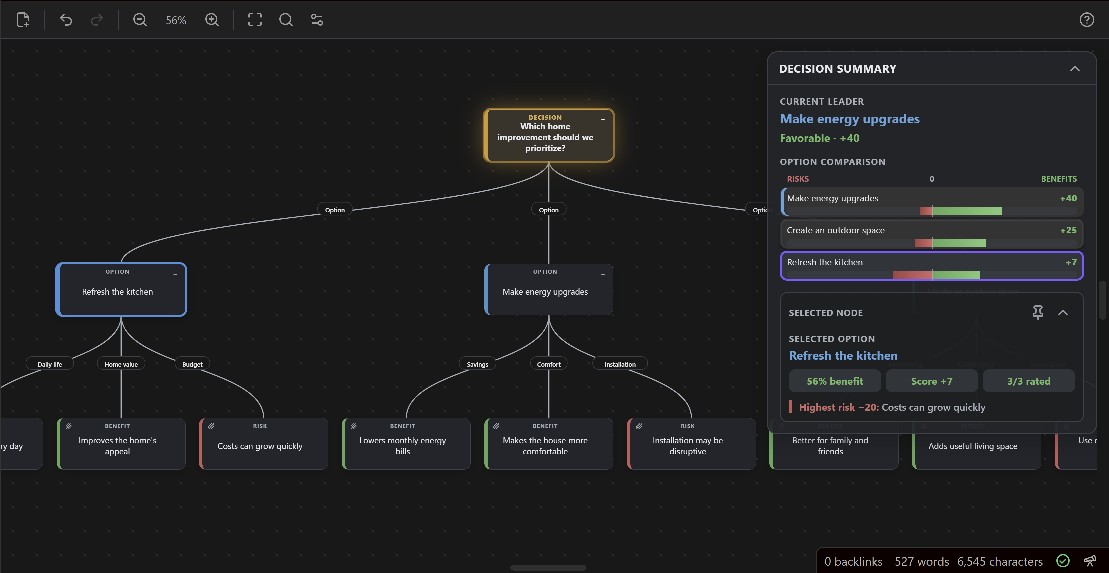Select Make energy upgrades comparison row

931,202
